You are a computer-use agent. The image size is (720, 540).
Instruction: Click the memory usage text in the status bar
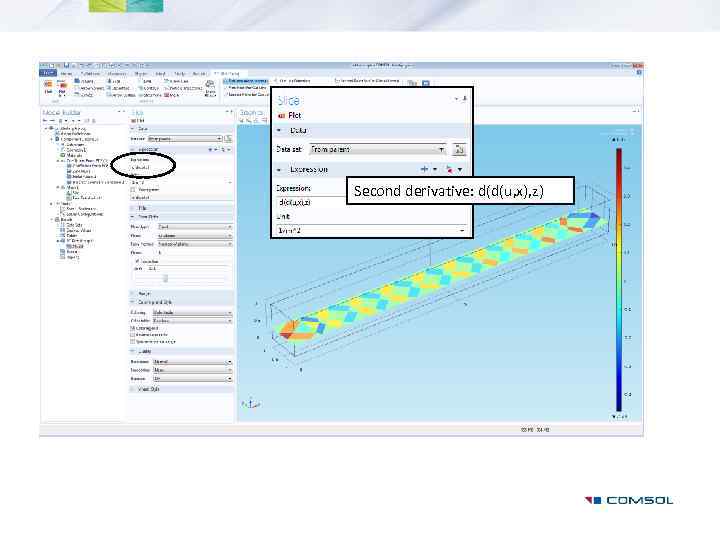pyautogui.click(x=535, y=430)
